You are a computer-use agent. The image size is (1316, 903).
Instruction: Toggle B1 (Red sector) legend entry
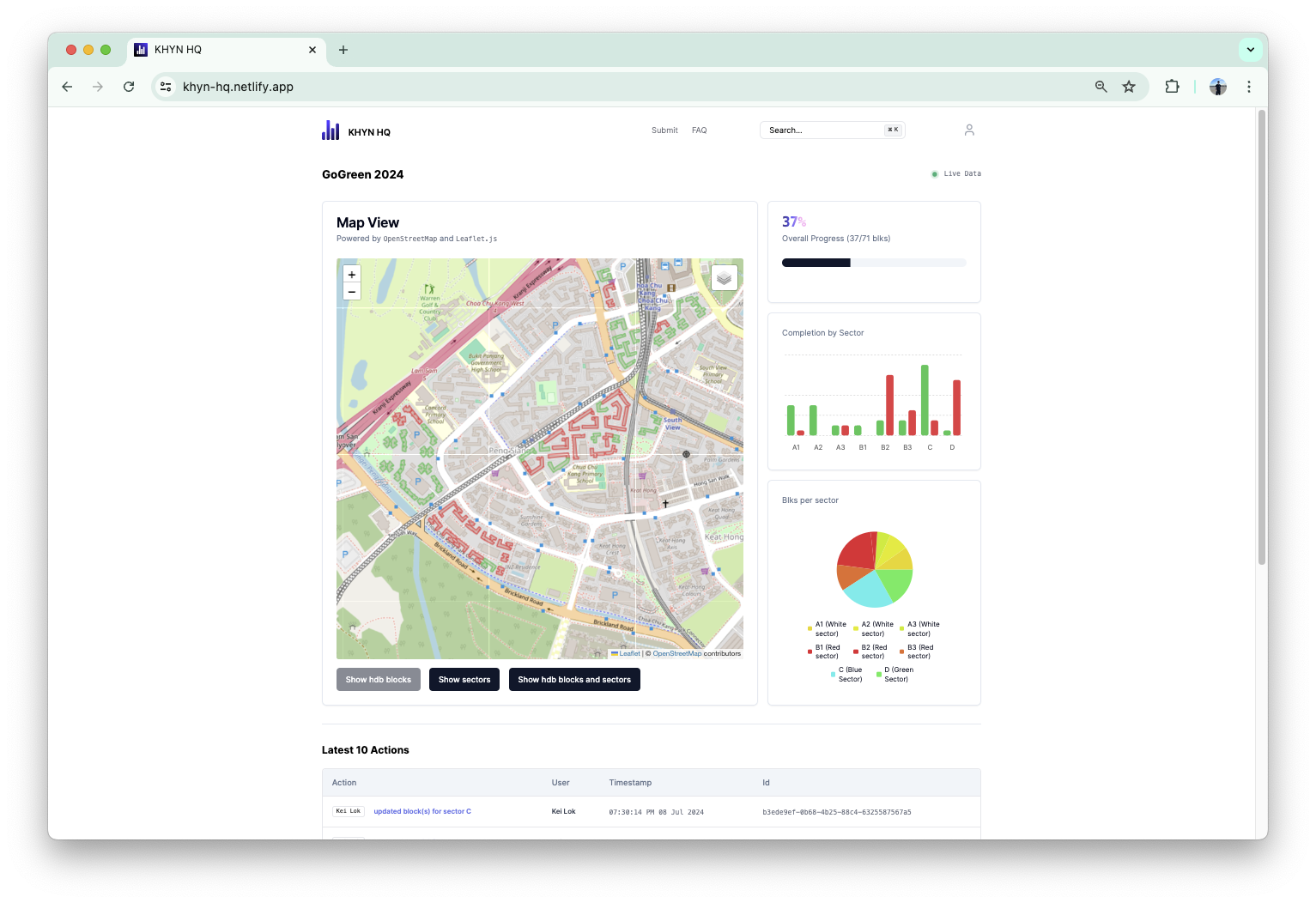(828, 651)
